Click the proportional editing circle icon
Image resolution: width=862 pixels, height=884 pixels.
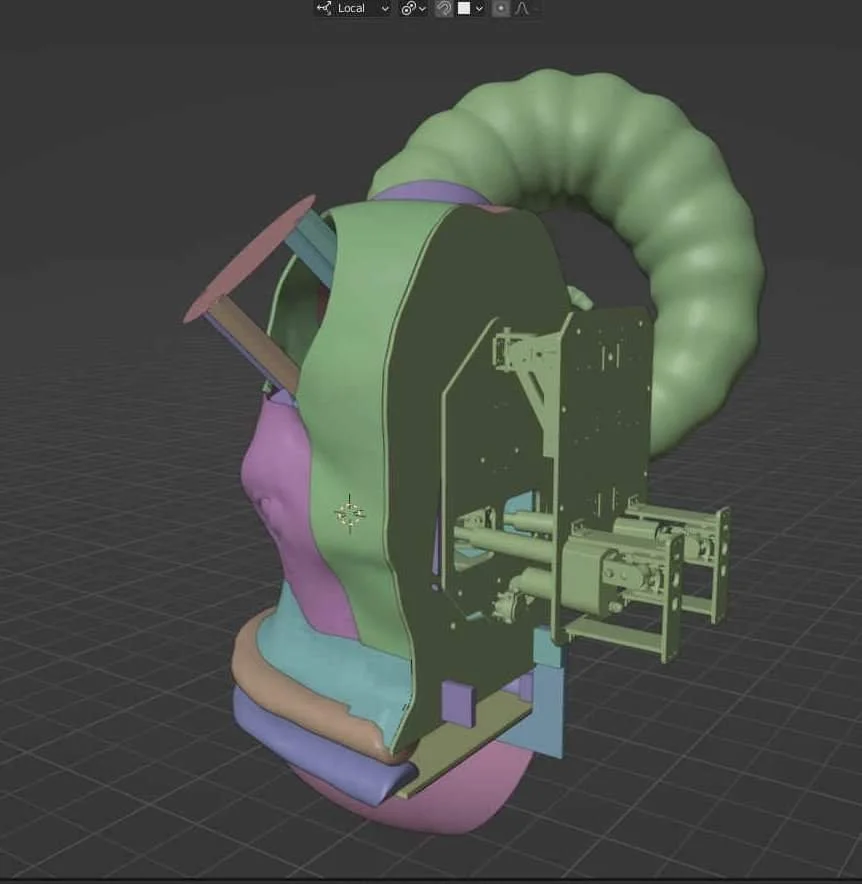click(x=501, y=8)
